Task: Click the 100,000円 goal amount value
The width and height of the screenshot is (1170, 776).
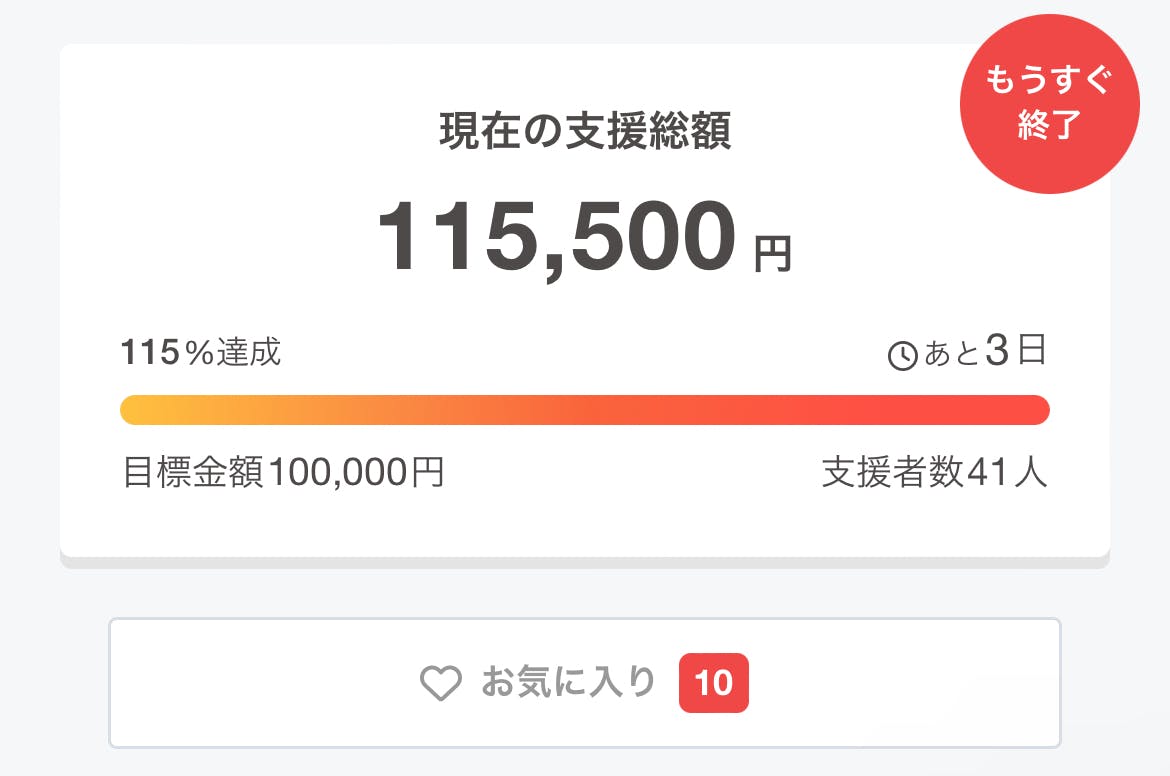Action: (356, 472)
